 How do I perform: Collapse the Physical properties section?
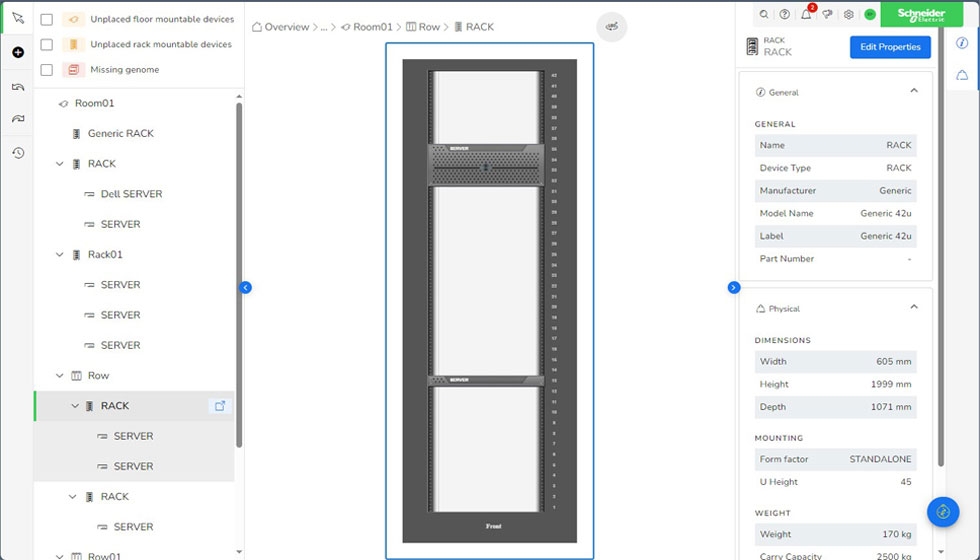pyautogui.click(x=913, y=308)
